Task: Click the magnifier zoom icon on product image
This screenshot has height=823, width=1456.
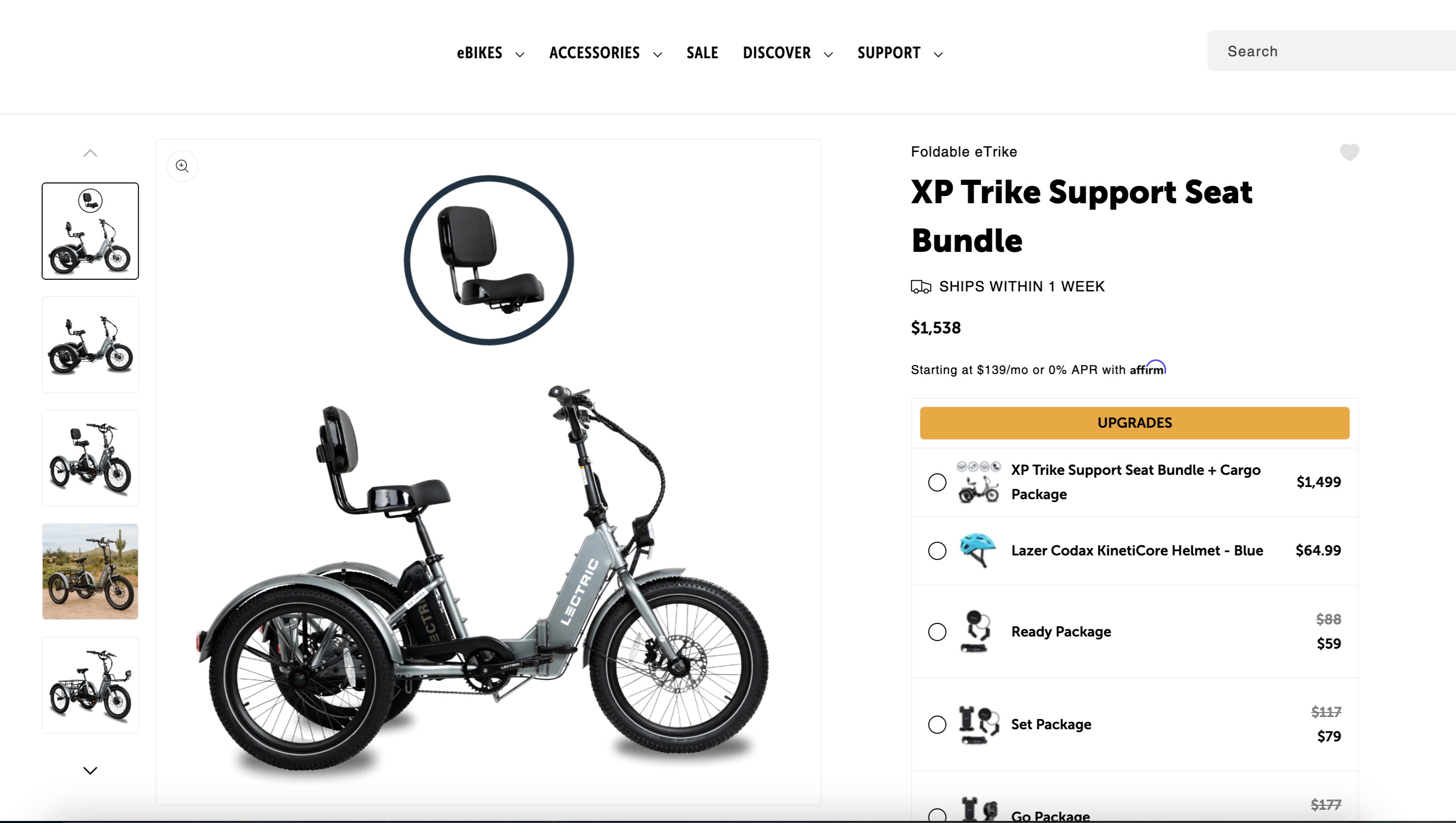Action: click(182, 166)
